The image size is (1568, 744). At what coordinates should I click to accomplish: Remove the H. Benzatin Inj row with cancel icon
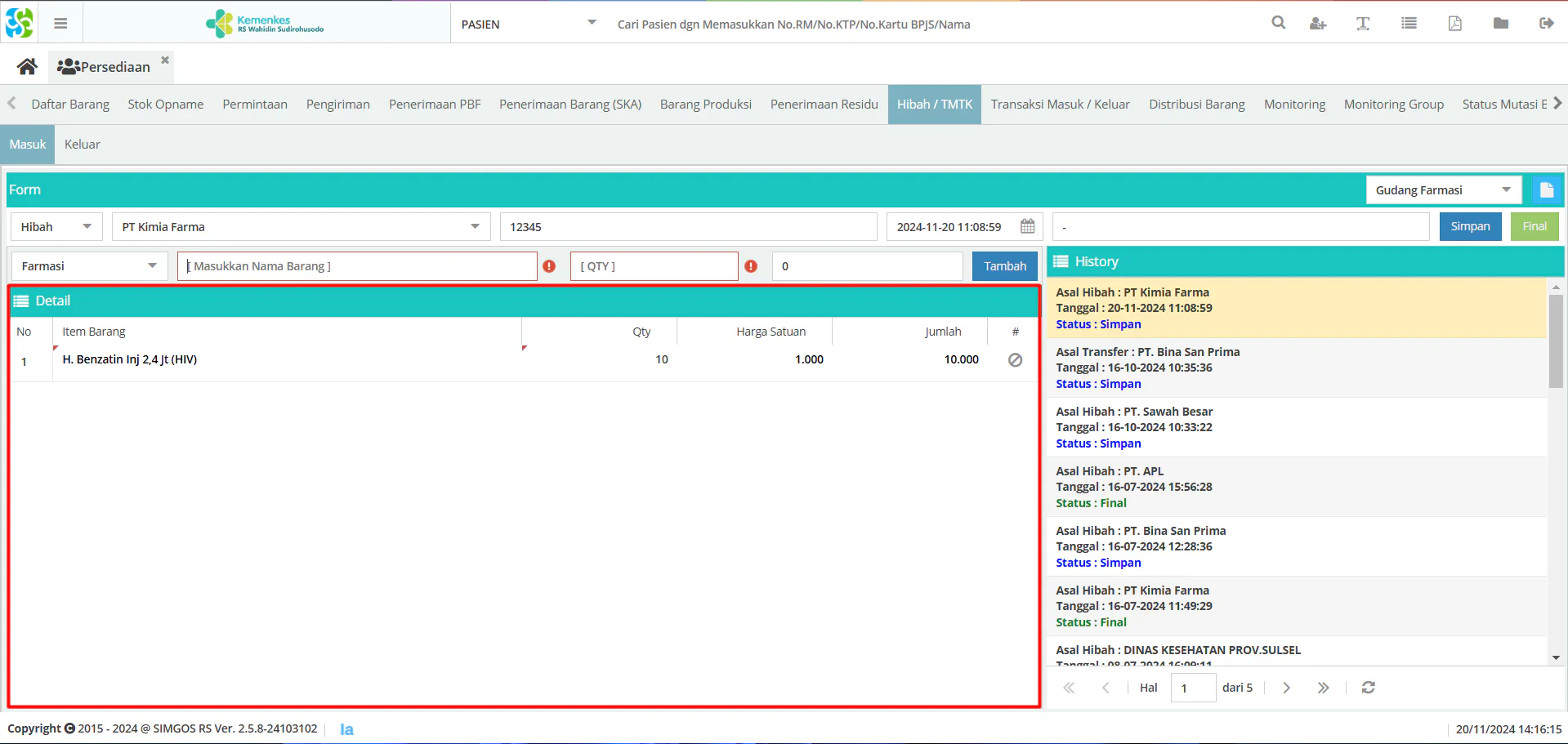[1015, 360]
